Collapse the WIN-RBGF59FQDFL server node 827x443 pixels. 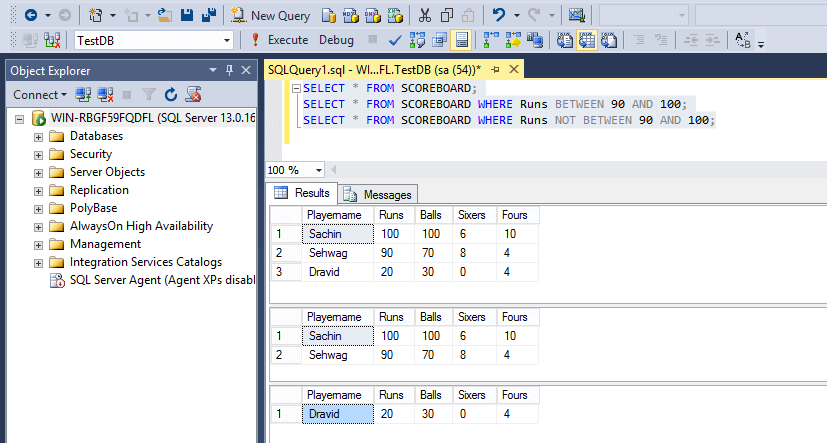click(x=21, y=118)
